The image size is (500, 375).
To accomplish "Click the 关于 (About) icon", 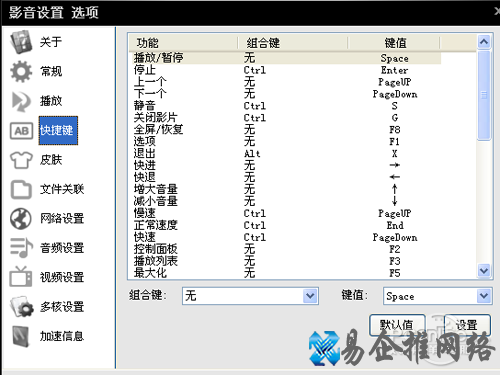I will [x=21, y=42].
